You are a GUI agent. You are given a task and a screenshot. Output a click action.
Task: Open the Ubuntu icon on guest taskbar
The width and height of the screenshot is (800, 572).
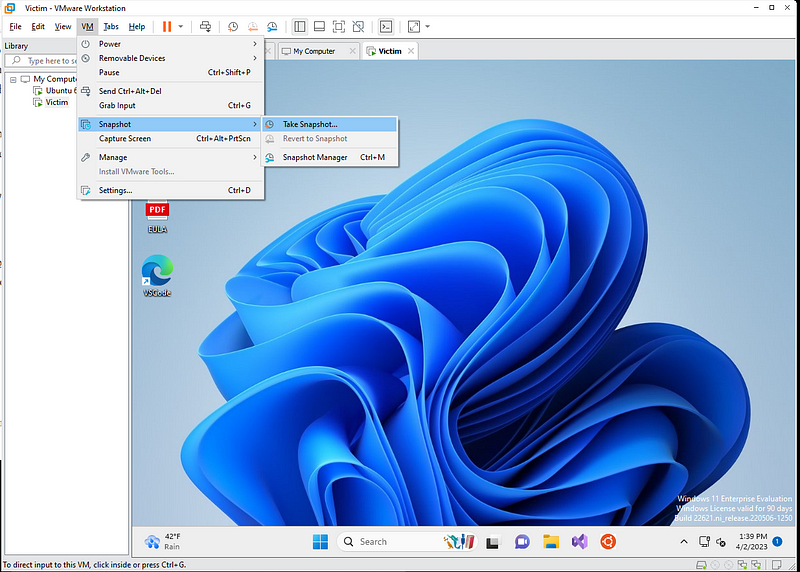[608, 542]
